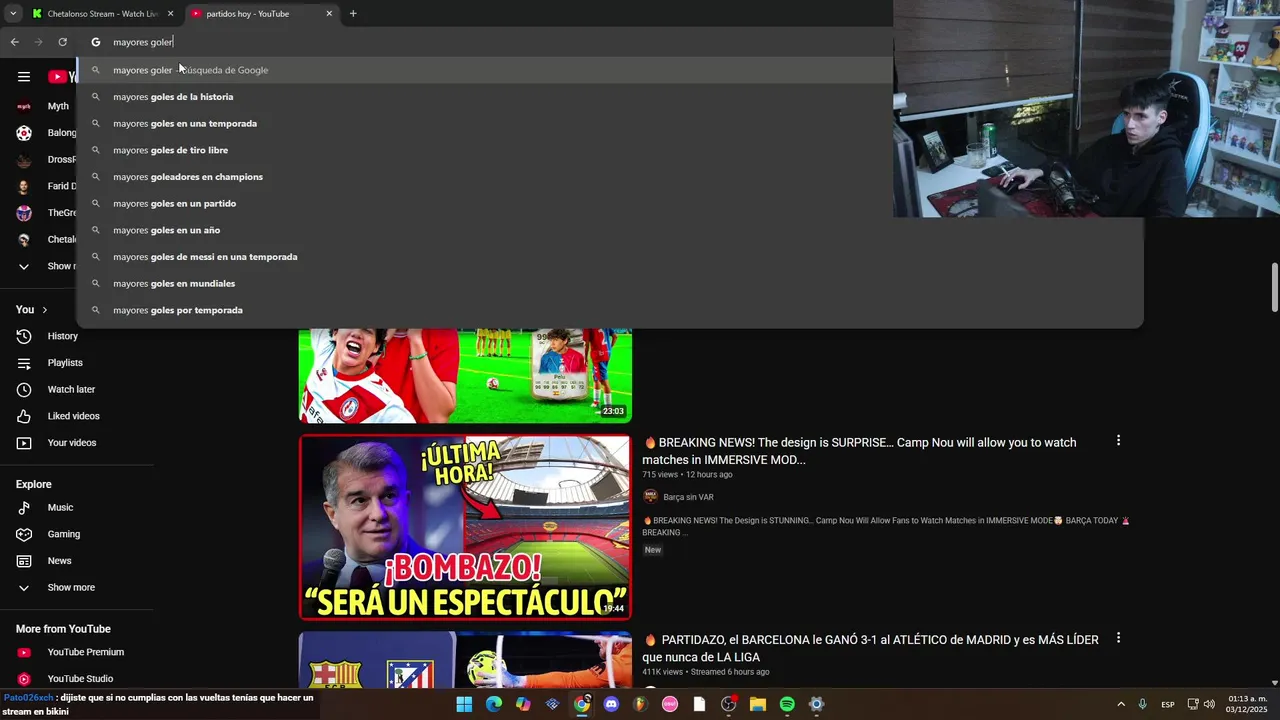Open the YouTube hamburger guide menu
The height and width of the screenshot is (720, 1280).
click(24, 77)
